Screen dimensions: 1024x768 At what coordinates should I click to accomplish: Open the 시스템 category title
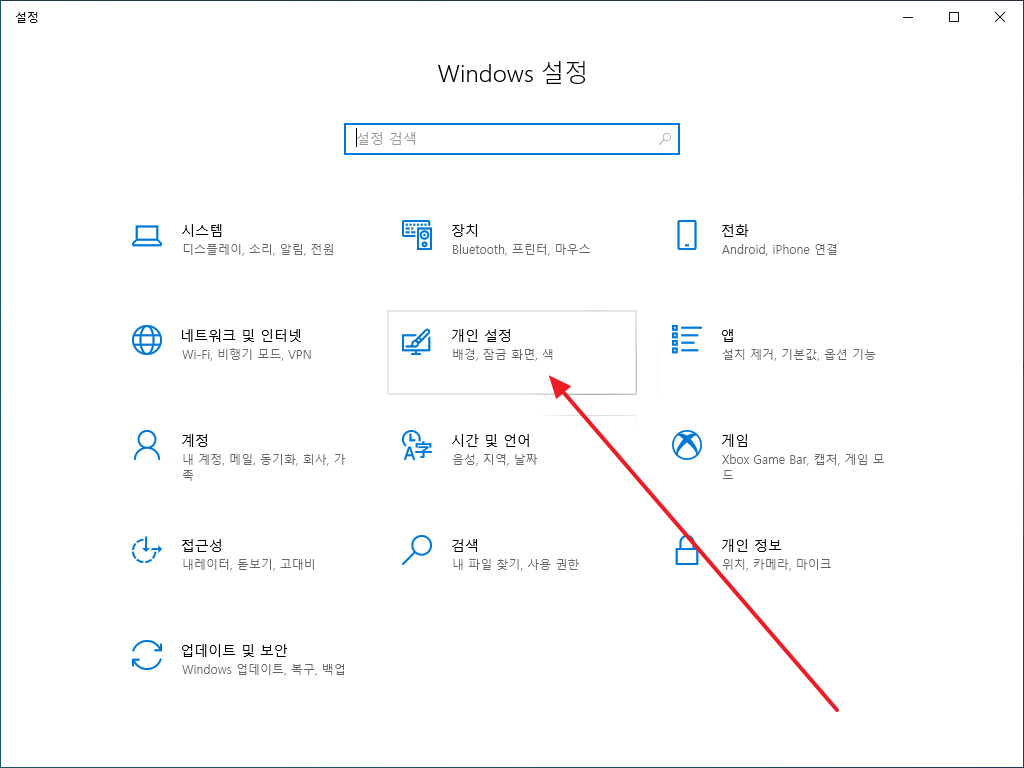coord(202,230)
